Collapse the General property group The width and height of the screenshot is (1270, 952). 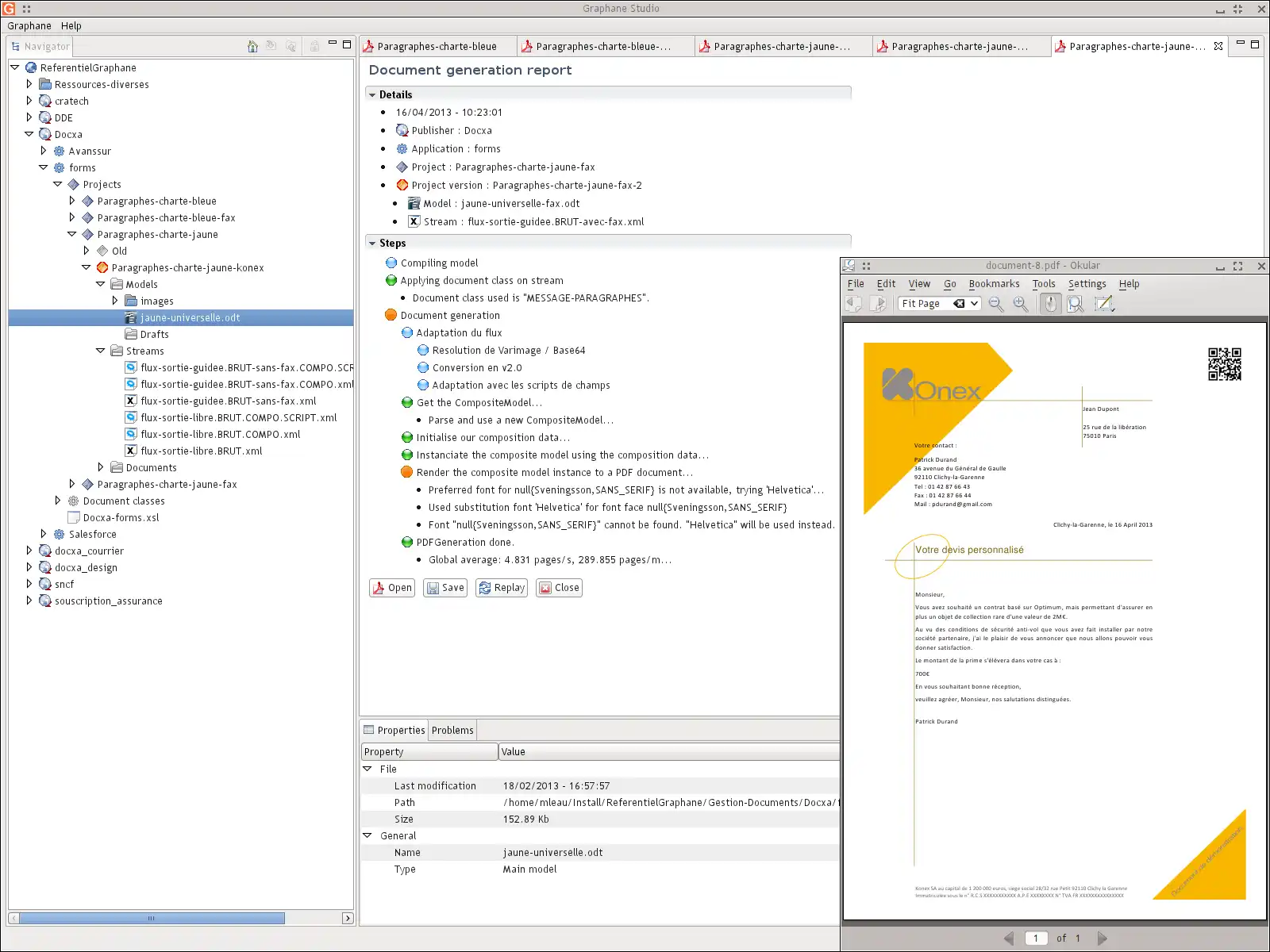(x=368, y=835)
